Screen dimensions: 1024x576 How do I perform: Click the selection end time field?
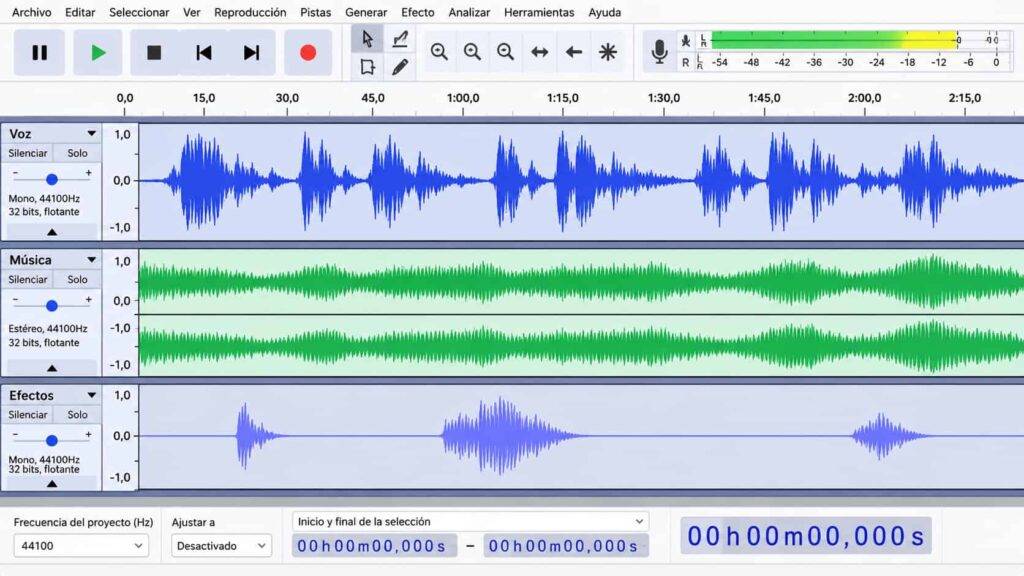566,546
